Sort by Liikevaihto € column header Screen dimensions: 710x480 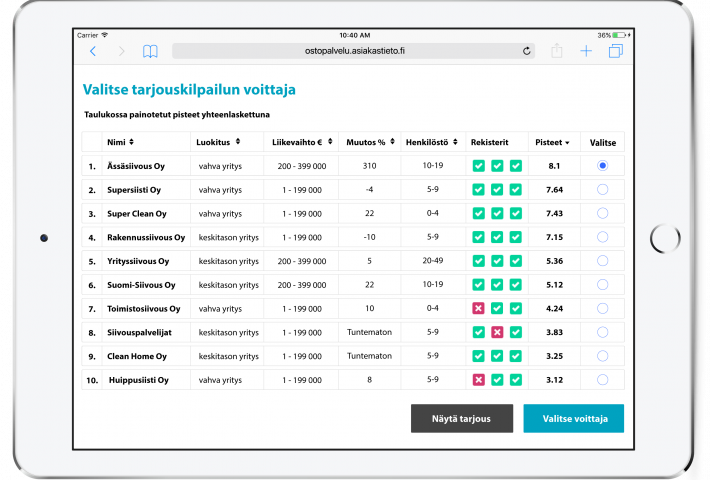click(x=300, y=142)
